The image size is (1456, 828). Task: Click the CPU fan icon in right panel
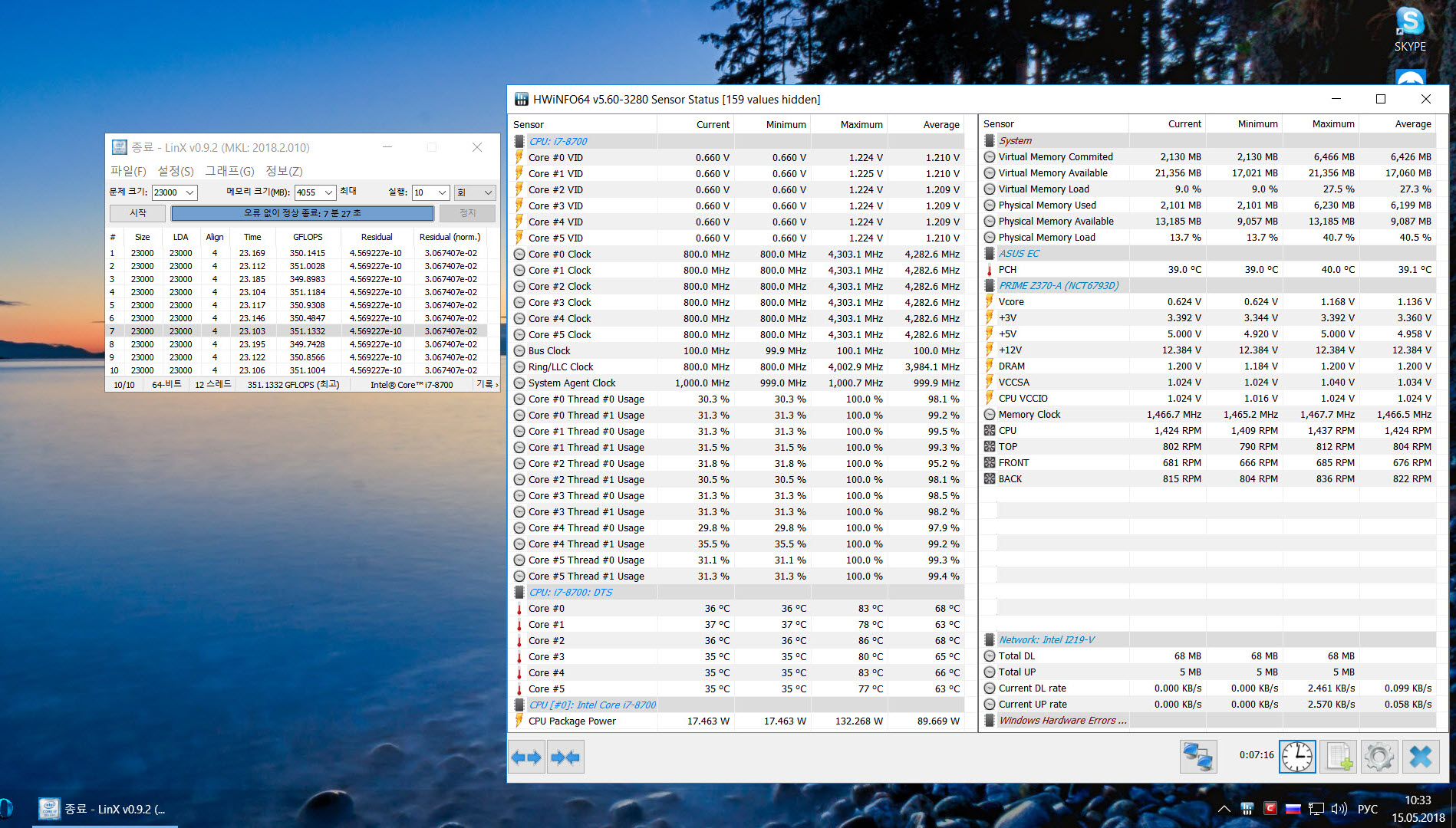[990, 430]
